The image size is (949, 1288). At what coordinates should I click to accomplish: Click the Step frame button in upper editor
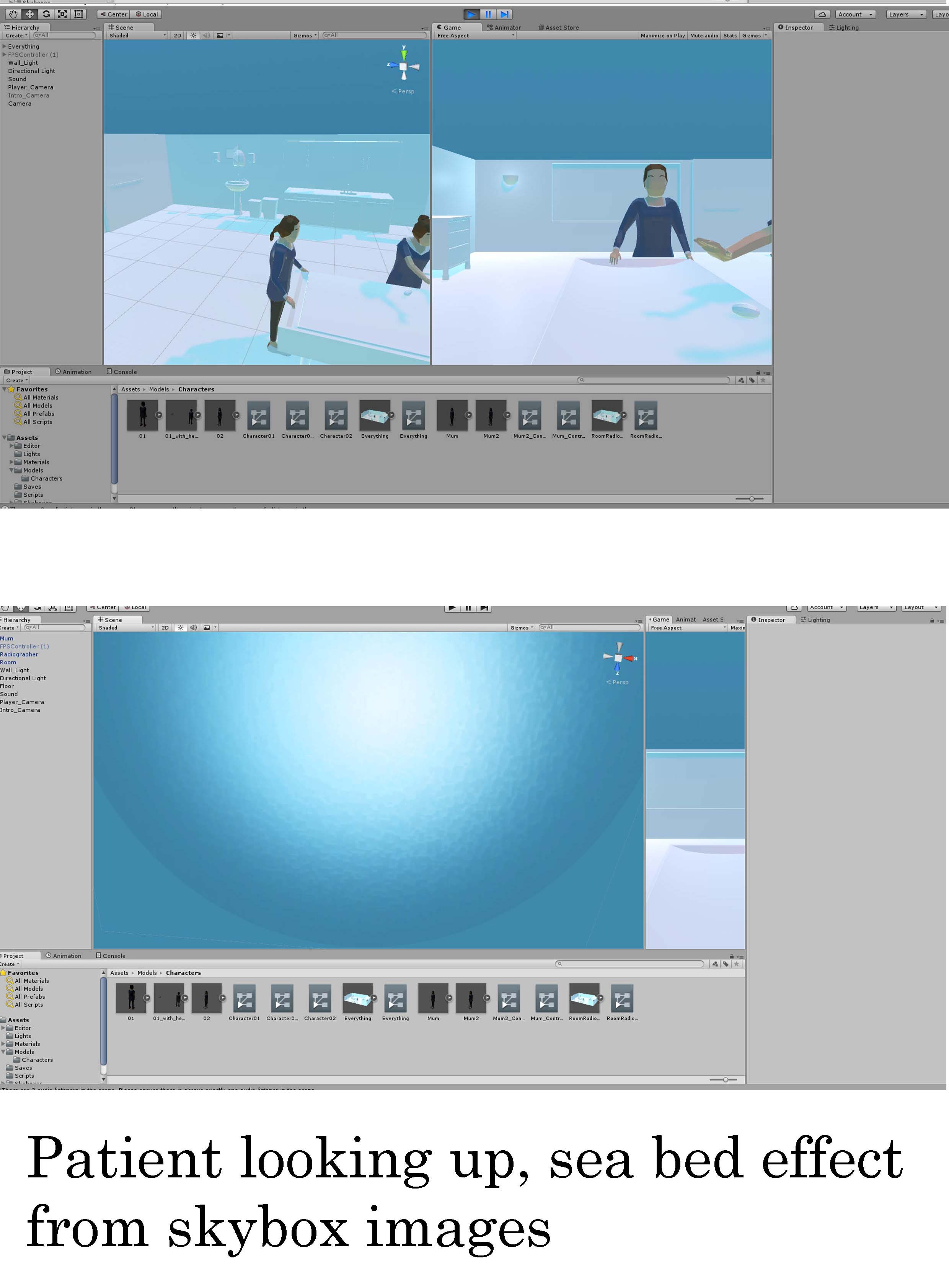(504, 15)
